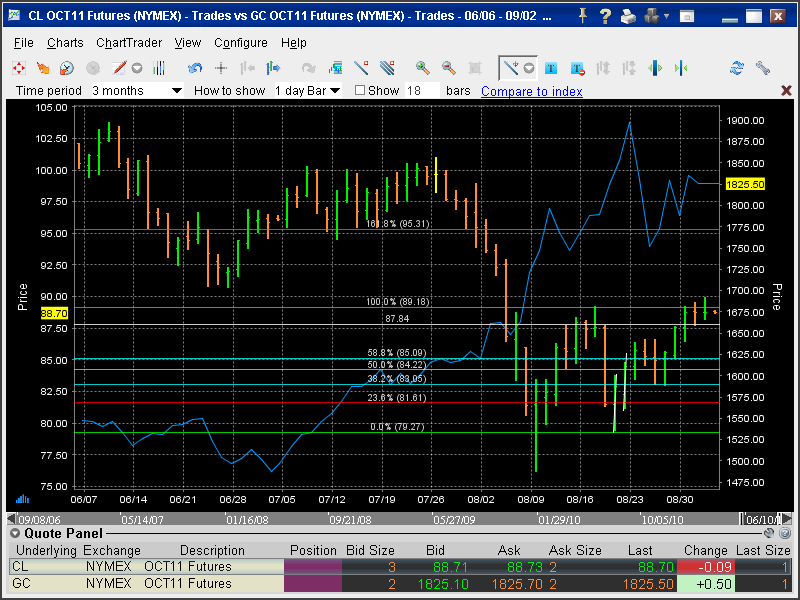This screenshot has height=600, width=800.
Task: Open the File menu
Action: [x=23, y=43]
